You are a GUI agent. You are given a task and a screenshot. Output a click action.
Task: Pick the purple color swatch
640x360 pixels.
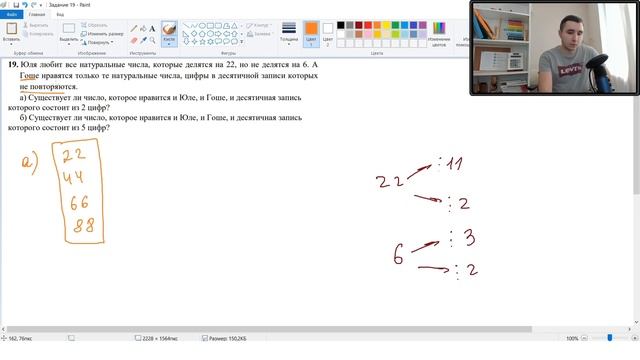pos(422,25)
